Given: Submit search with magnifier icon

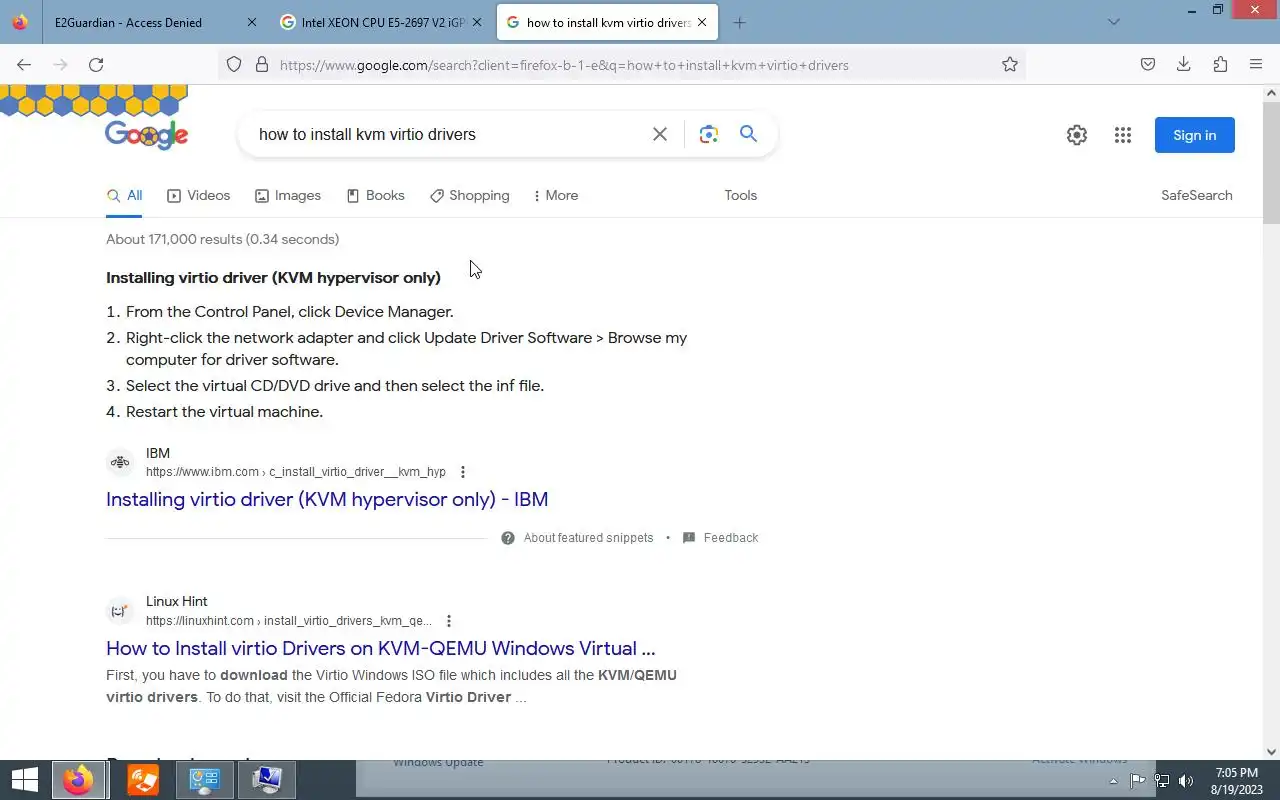Looking at the screenshot, I should 748,134.
